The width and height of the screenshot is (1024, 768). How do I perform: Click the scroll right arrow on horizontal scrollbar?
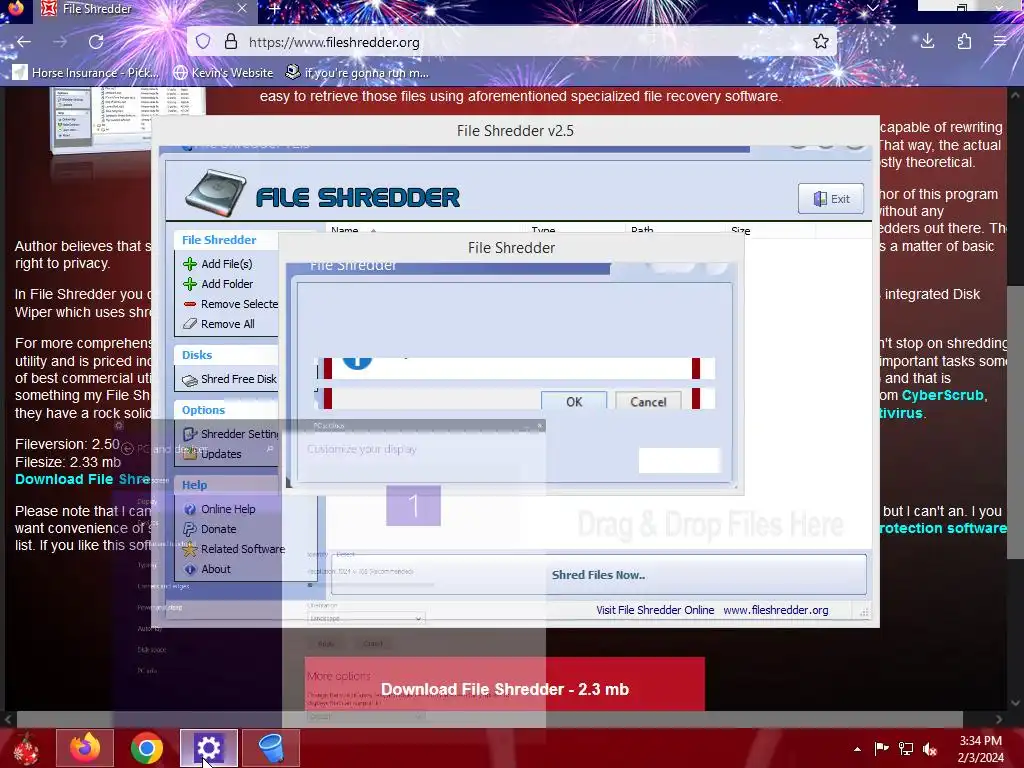click(x=999, y=719)
